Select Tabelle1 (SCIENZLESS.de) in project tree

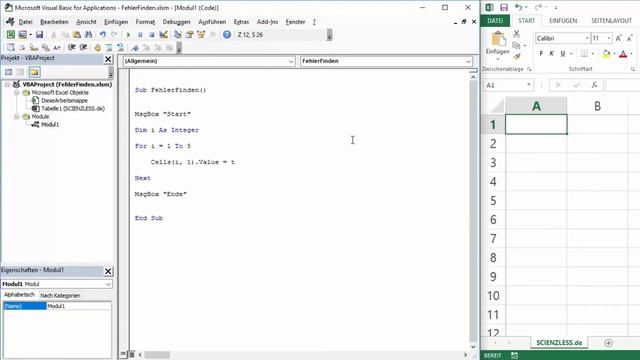point(73,109)
